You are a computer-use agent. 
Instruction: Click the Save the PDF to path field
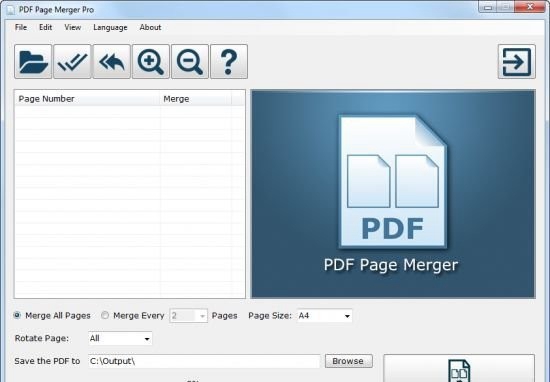tap(204, 361)
